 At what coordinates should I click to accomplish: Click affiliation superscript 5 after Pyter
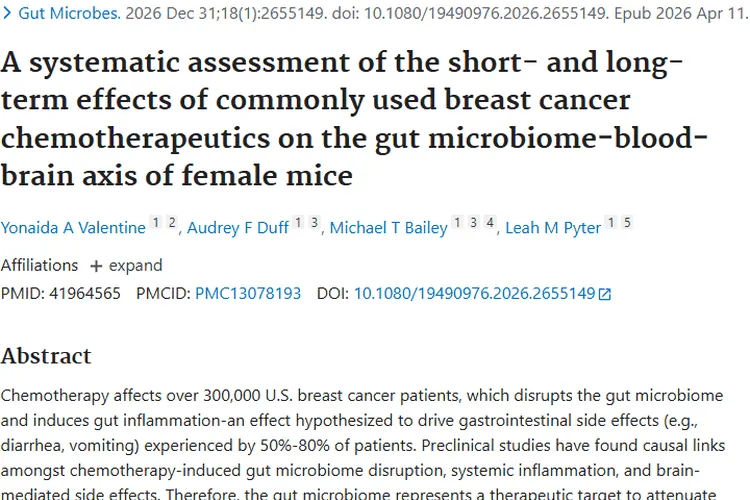click(x=627, y=223)
